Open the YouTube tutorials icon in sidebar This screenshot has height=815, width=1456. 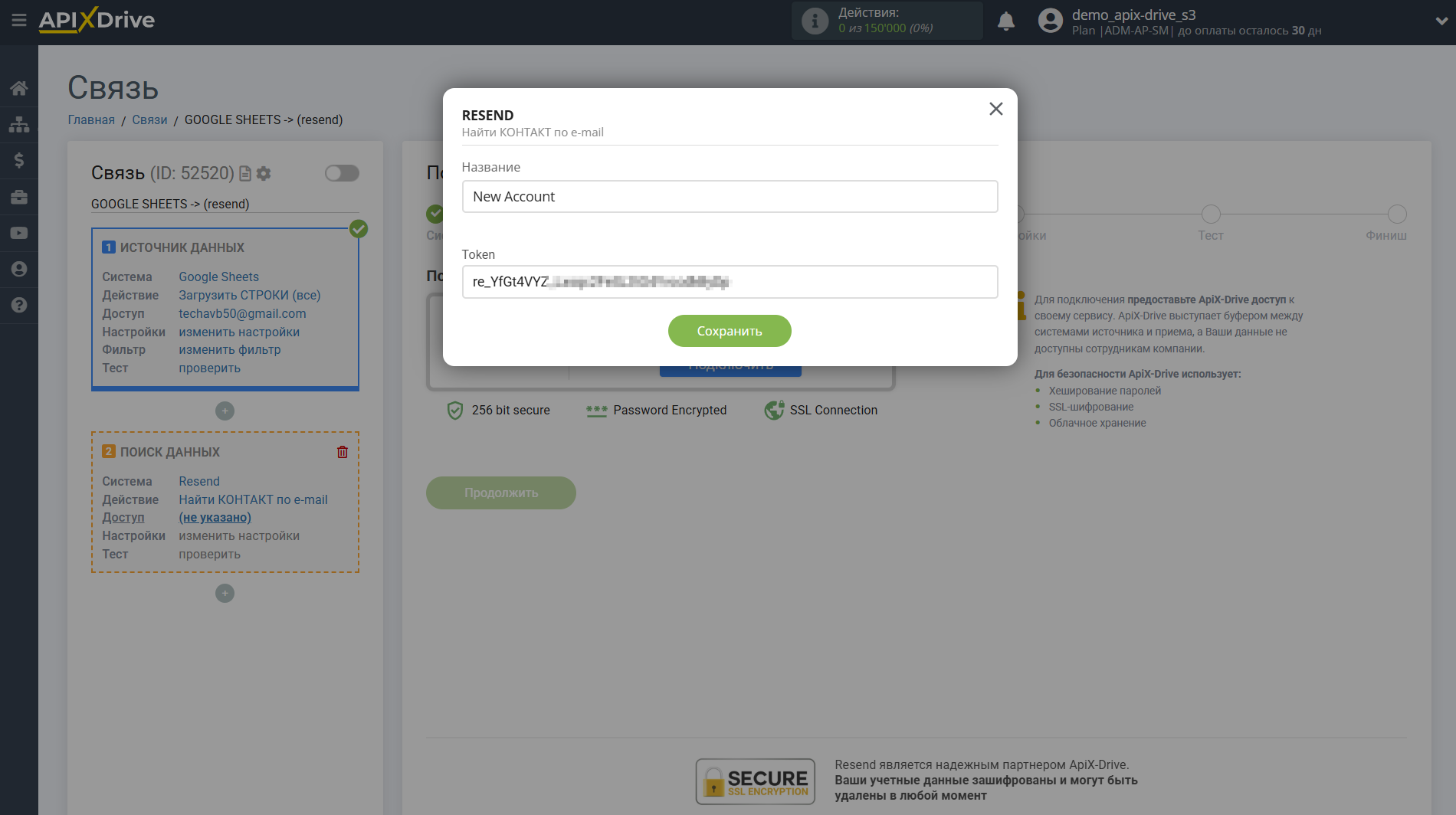(x=19, y=233)
